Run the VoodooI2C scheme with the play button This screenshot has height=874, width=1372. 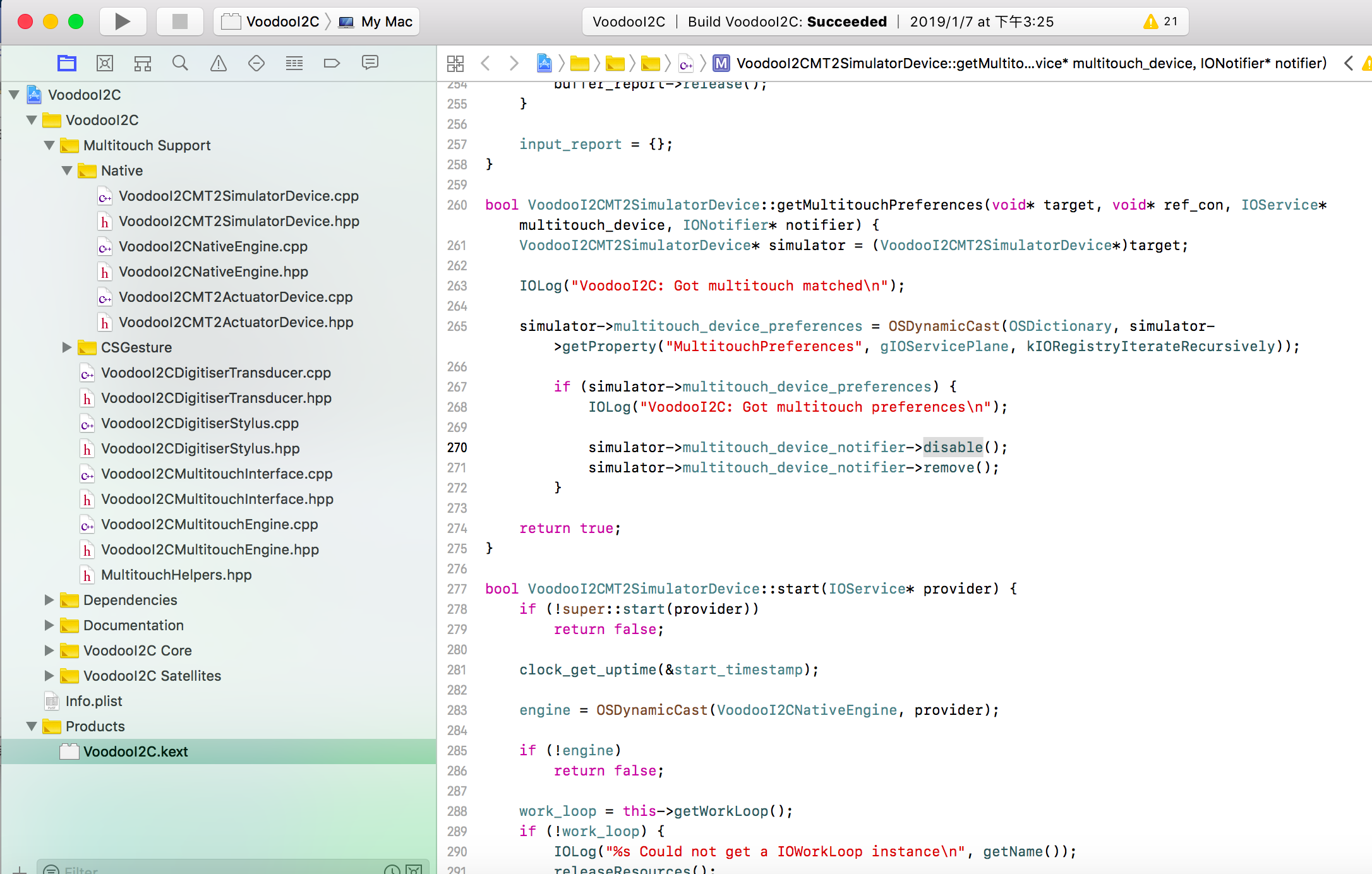[x=123, y=21]
